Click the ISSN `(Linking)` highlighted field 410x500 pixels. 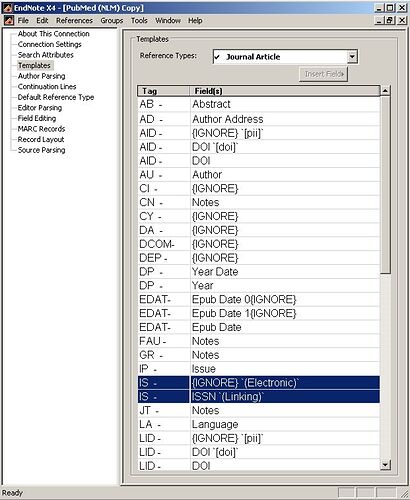285,397
